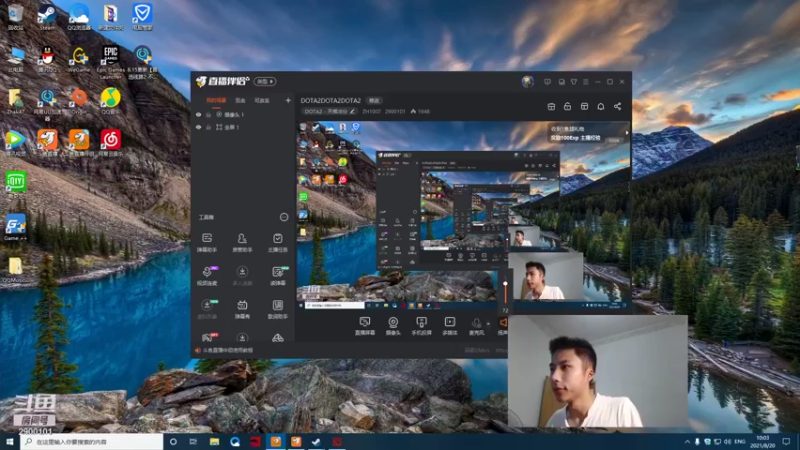Click the share icon in top right toolbar
This screenshot has width=800, height=450.
[617, 106]
